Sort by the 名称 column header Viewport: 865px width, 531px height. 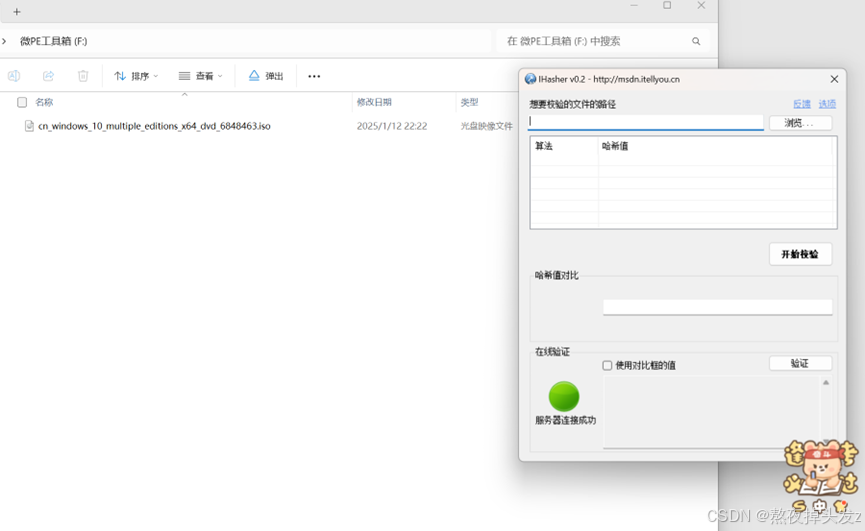44,102
